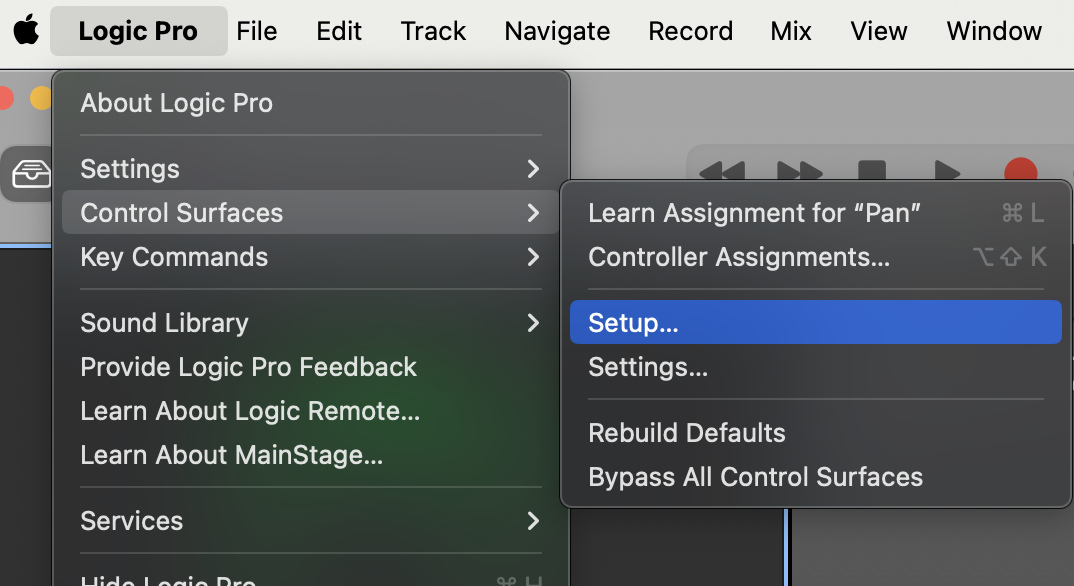Choose Learn About MainStage…
This screenshot has width=1074, height=586.
click(311, 455)
